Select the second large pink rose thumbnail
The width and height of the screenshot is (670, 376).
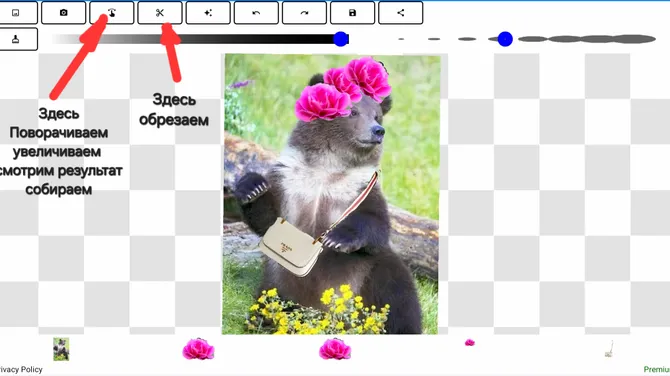coord(335,349)
